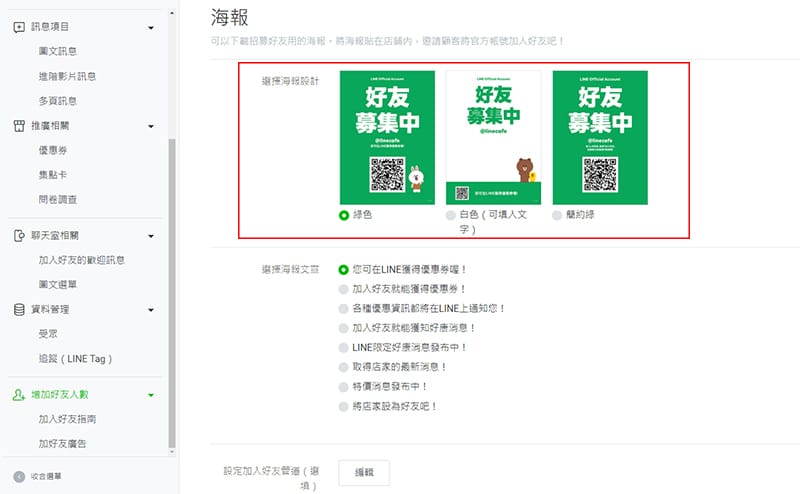The width and height of the screenshot is (800, 494).
Task: Click the 海報 page heading
Action: click(230, 17)
